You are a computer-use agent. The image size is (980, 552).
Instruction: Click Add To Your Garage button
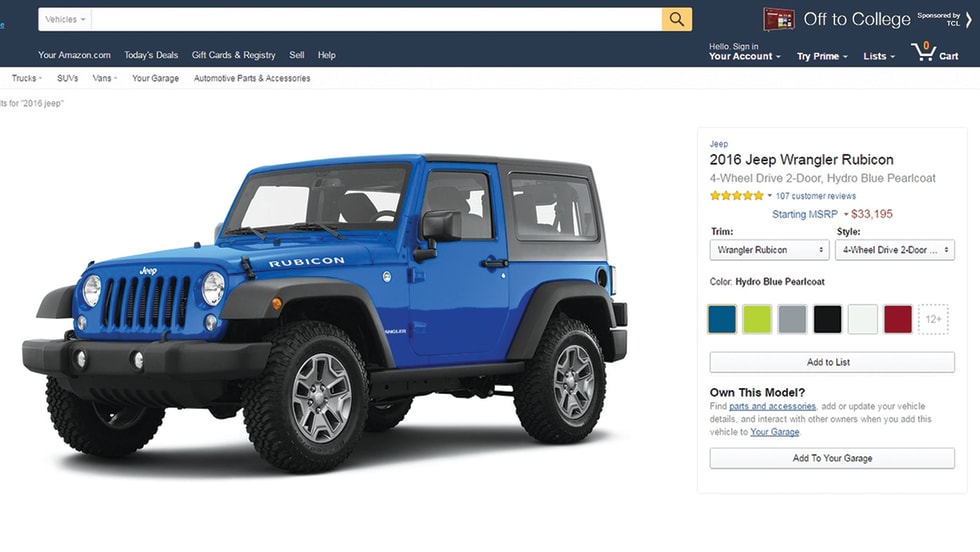[832, 458]
